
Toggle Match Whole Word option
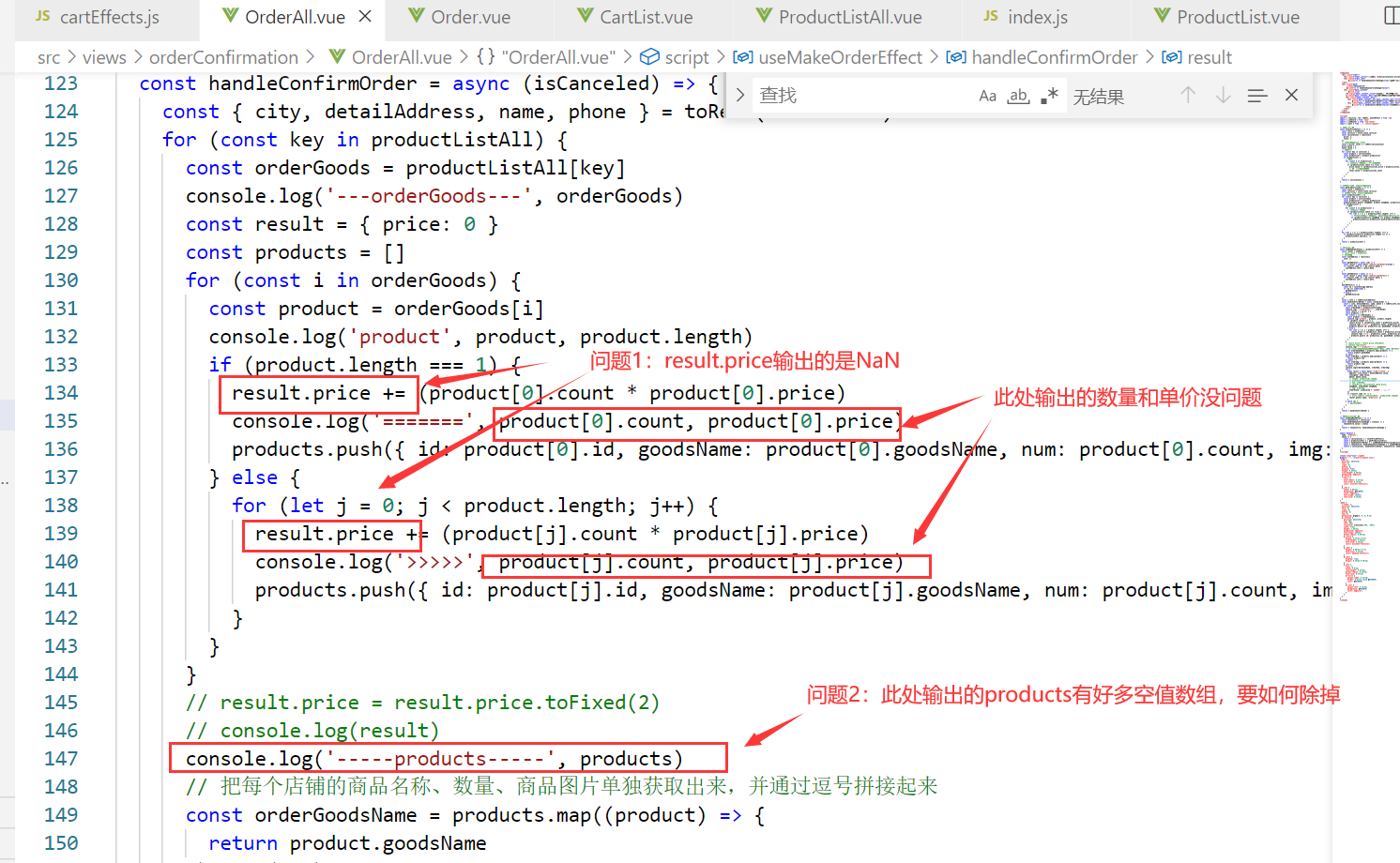[1018, 96]
